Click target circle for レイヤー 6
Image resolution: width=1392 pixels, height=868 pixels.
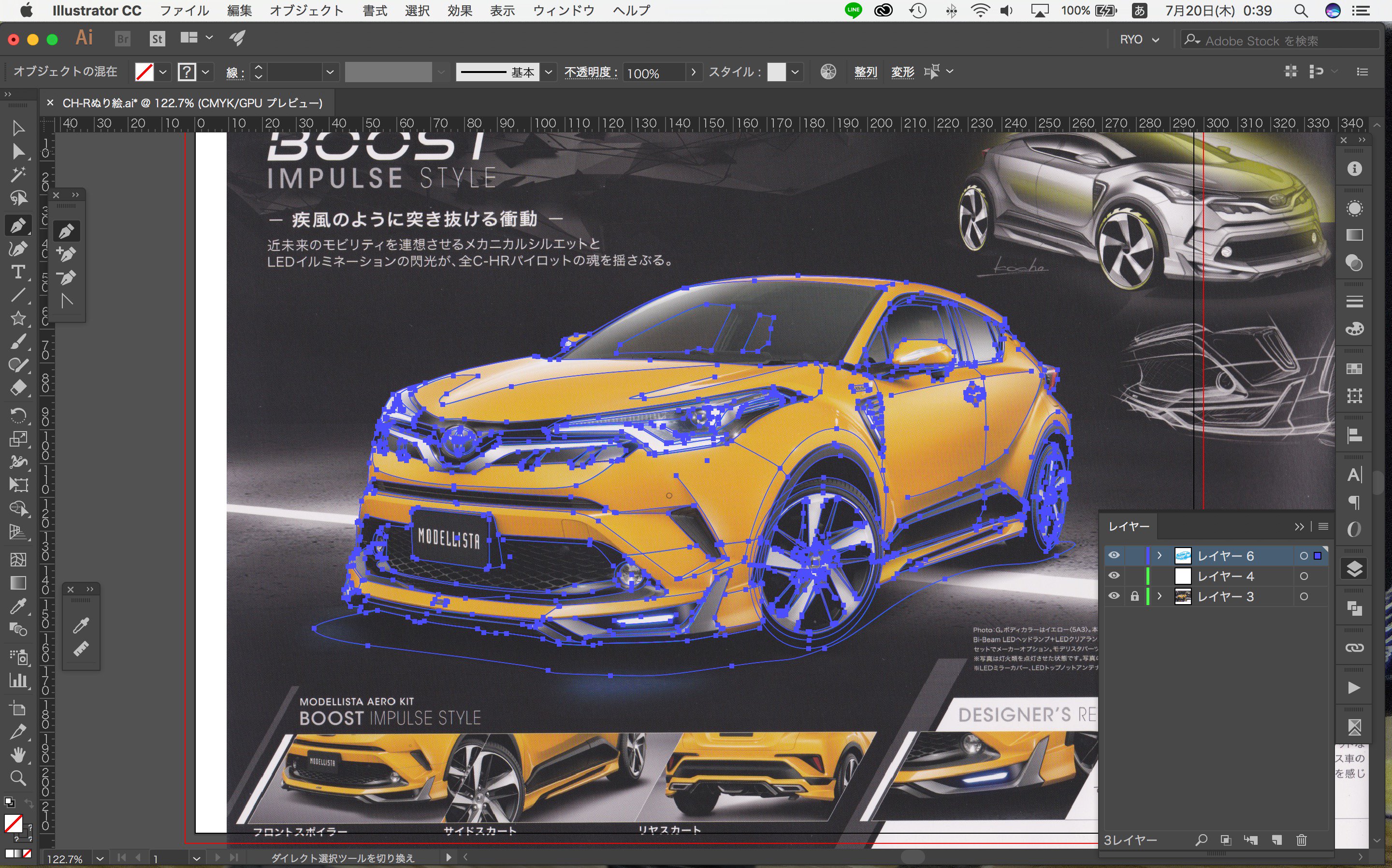tap(1304, 556)
